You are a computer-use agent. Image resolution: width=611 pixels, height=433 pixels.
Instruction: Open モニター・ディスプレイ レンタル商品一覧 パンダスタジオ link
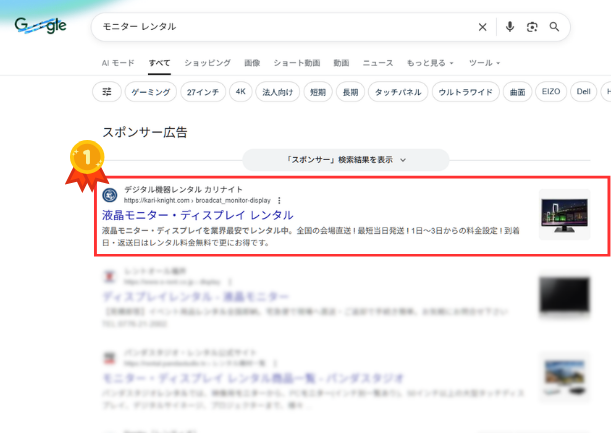pyautogui.click(x=253, y=378)
